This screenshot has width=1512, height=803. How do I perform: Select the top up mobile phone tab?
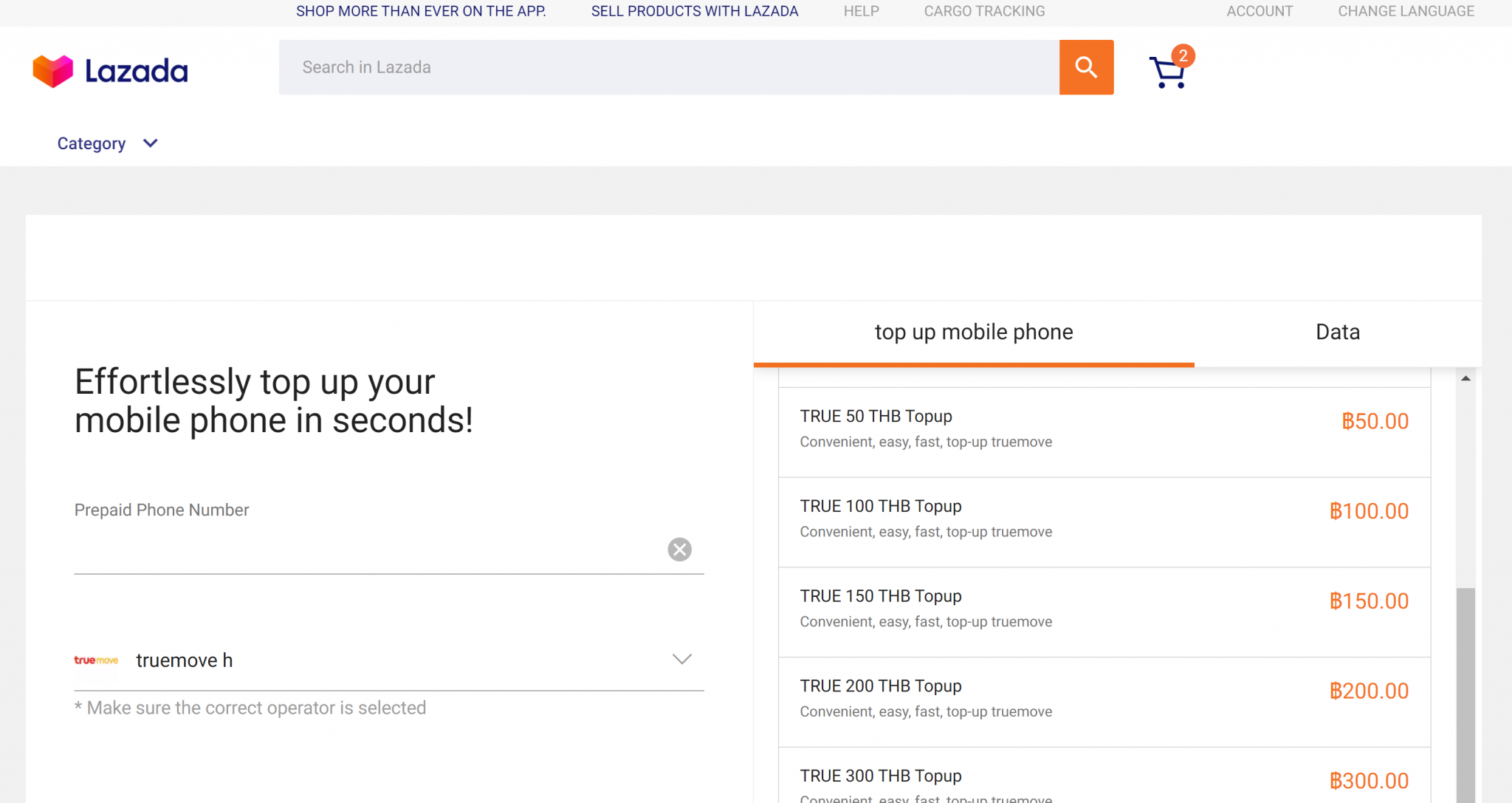[974, 332]
